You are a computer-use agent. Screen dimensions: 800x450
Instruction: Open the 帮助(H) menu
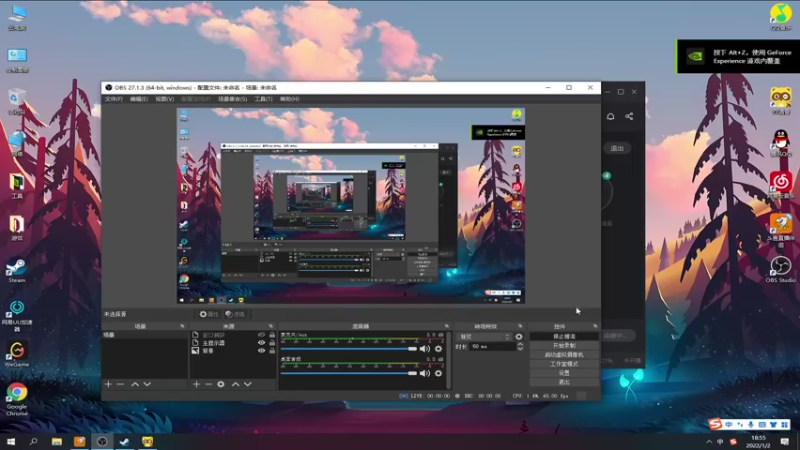289,99
